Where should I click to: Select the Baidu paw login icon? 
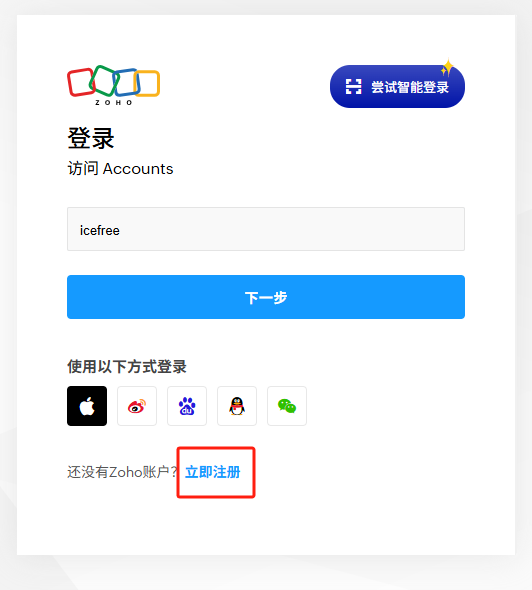pyautogui.click(x=187, y=406)
